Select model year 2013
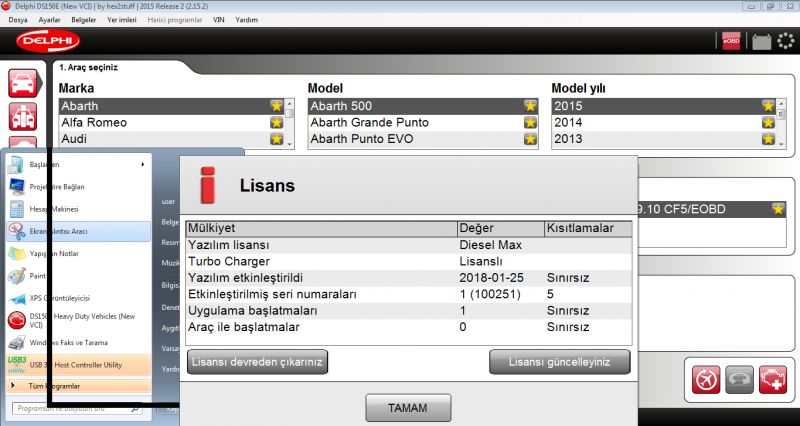The width and height of the screenshot is (800, 426). [664, 139]
